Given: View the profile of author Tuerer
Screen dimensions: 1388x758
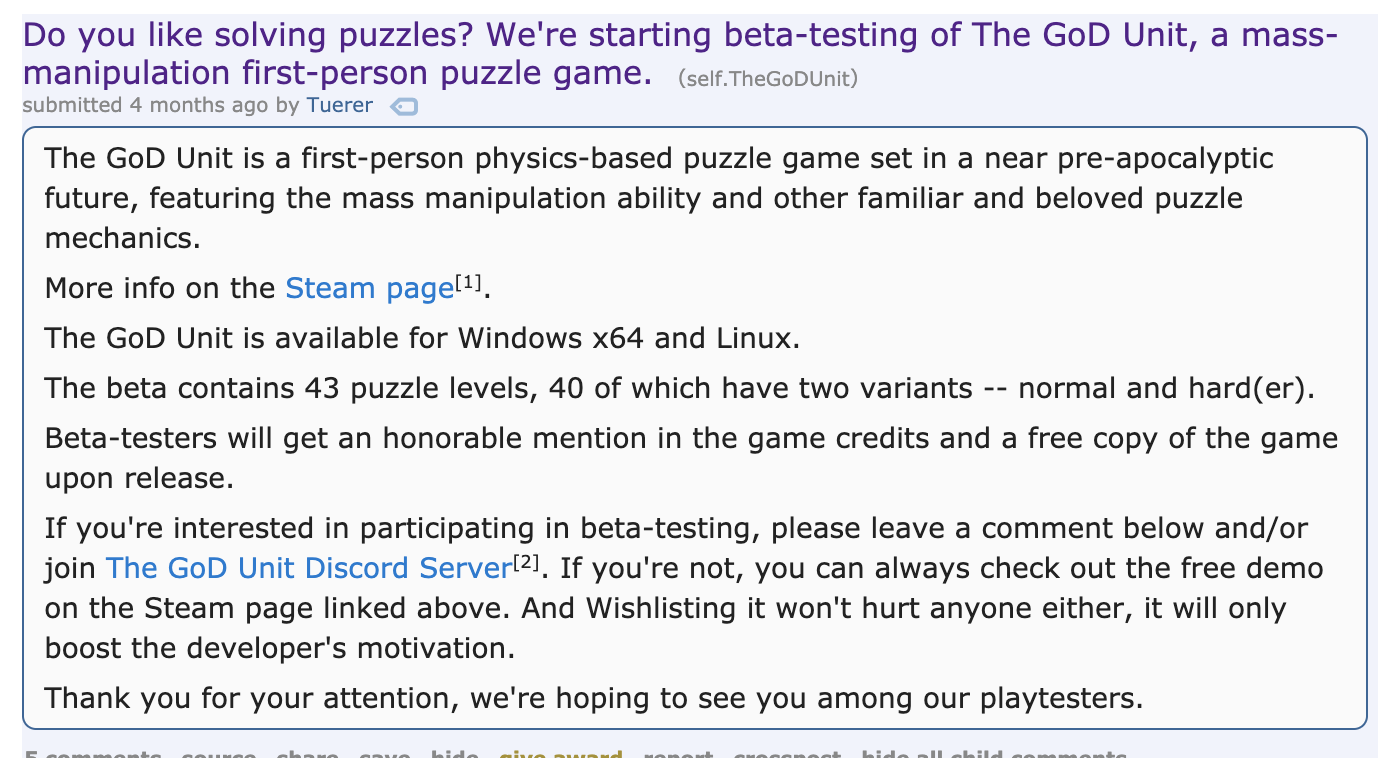Looking at the screenshot, I should click(x=339, y=105).
